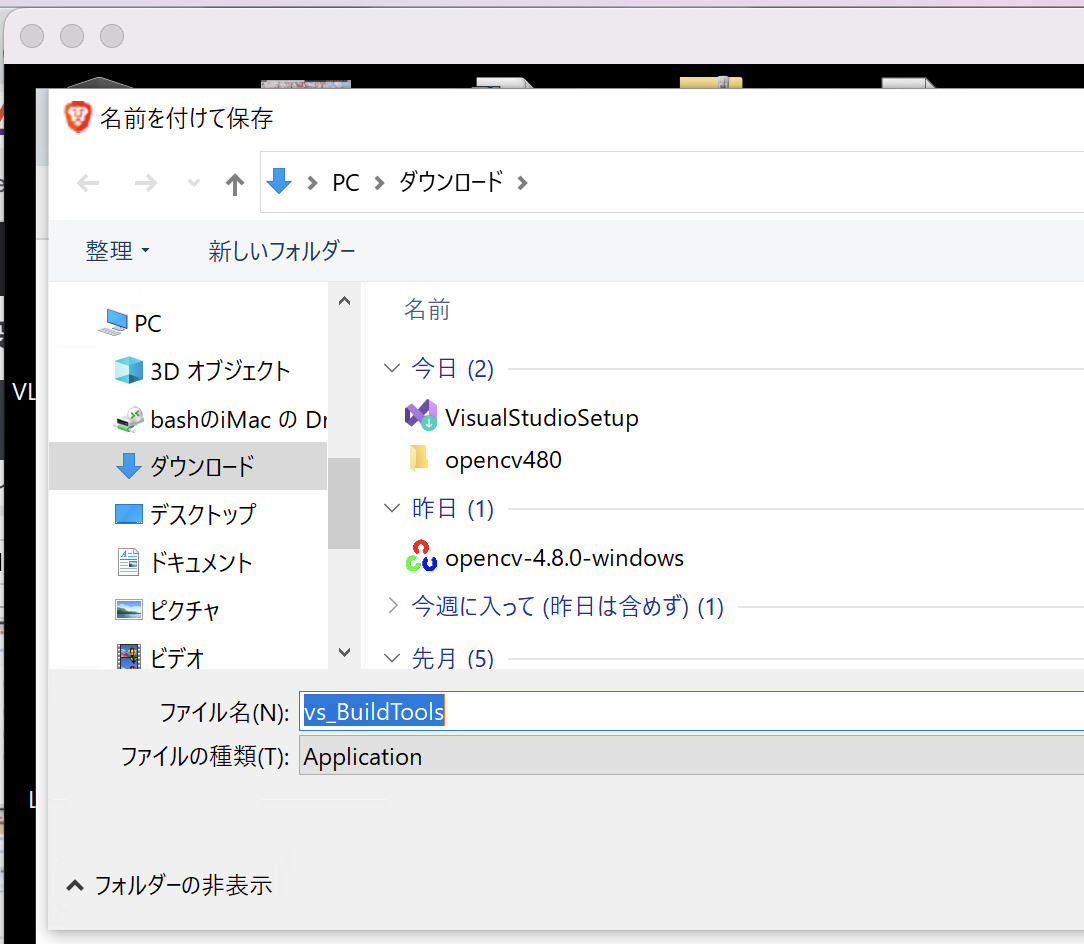This screenshot has height=944, width=1084.
Task: Collapse the 昨日 (1) group
Action: point(392,508)
